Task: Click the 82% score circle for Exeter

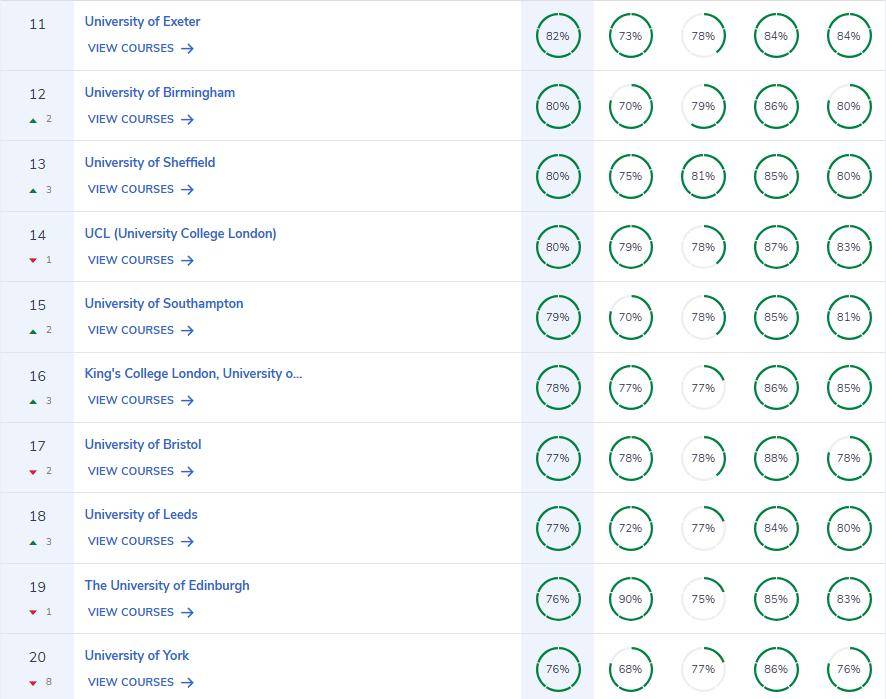Action: pyautogui.click(x=558, y=36)
